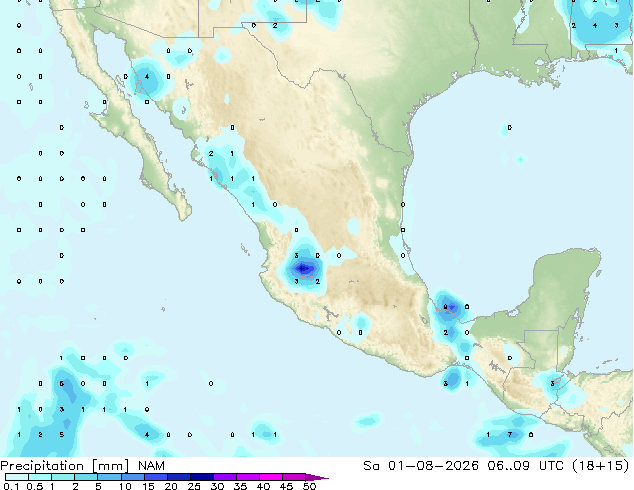Click the 45–50 mm legend swatch

click(294, 477)
